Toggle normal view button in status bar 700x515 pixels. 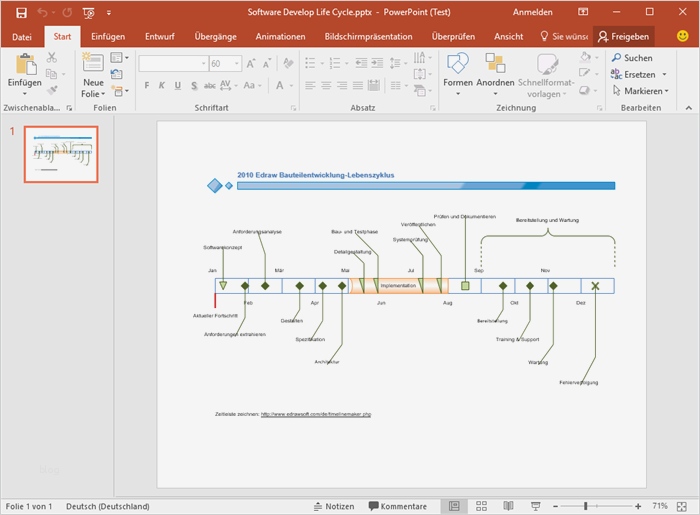coord(454,506)
